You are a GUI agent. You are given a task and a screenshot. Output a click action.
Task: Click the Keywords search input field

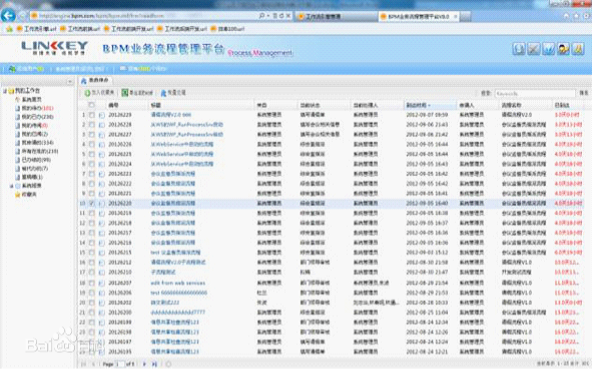(x=535, y=93)
